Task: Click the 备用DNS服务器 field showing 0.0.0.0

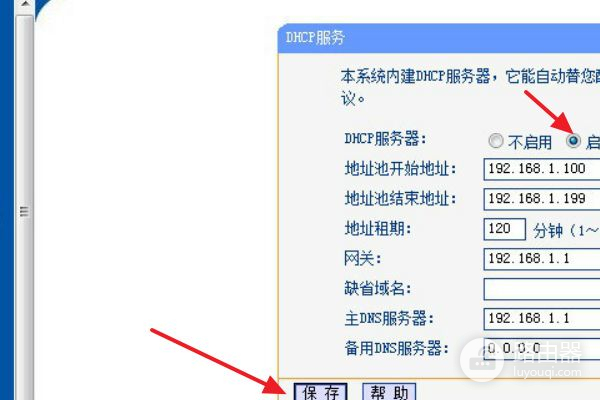Action: pyautogui.click(x=542, y=349)
